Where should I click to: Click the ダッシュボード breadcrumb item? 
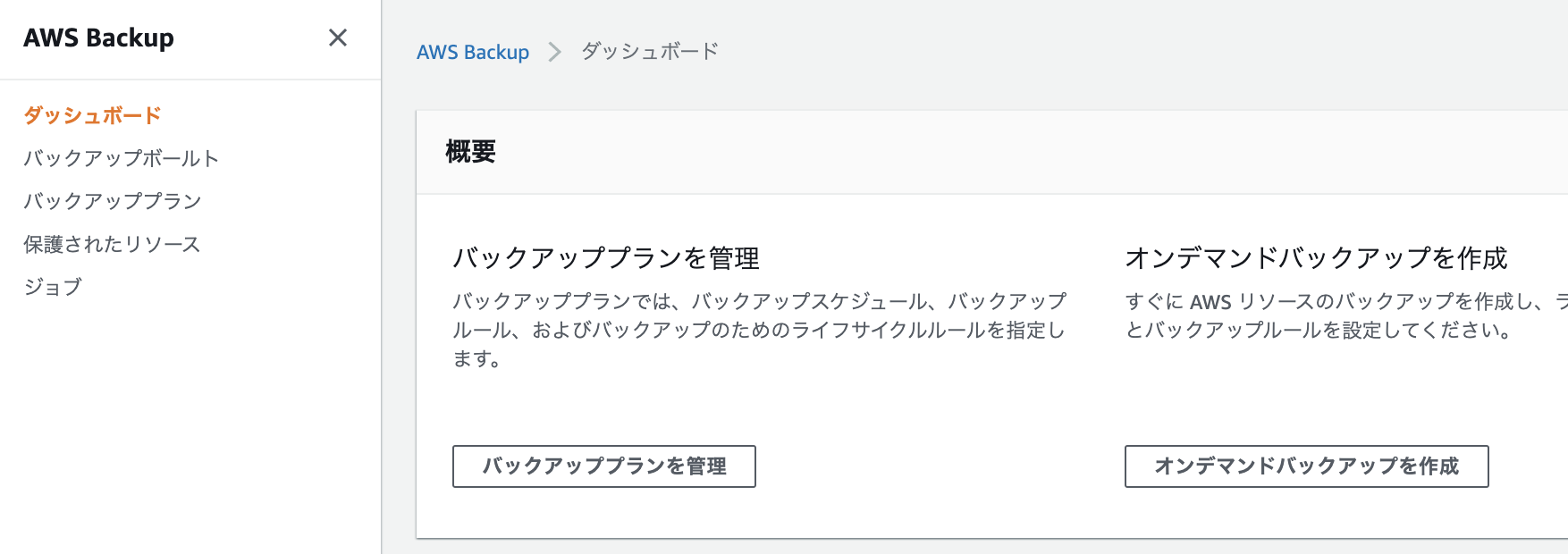[650, 51]
